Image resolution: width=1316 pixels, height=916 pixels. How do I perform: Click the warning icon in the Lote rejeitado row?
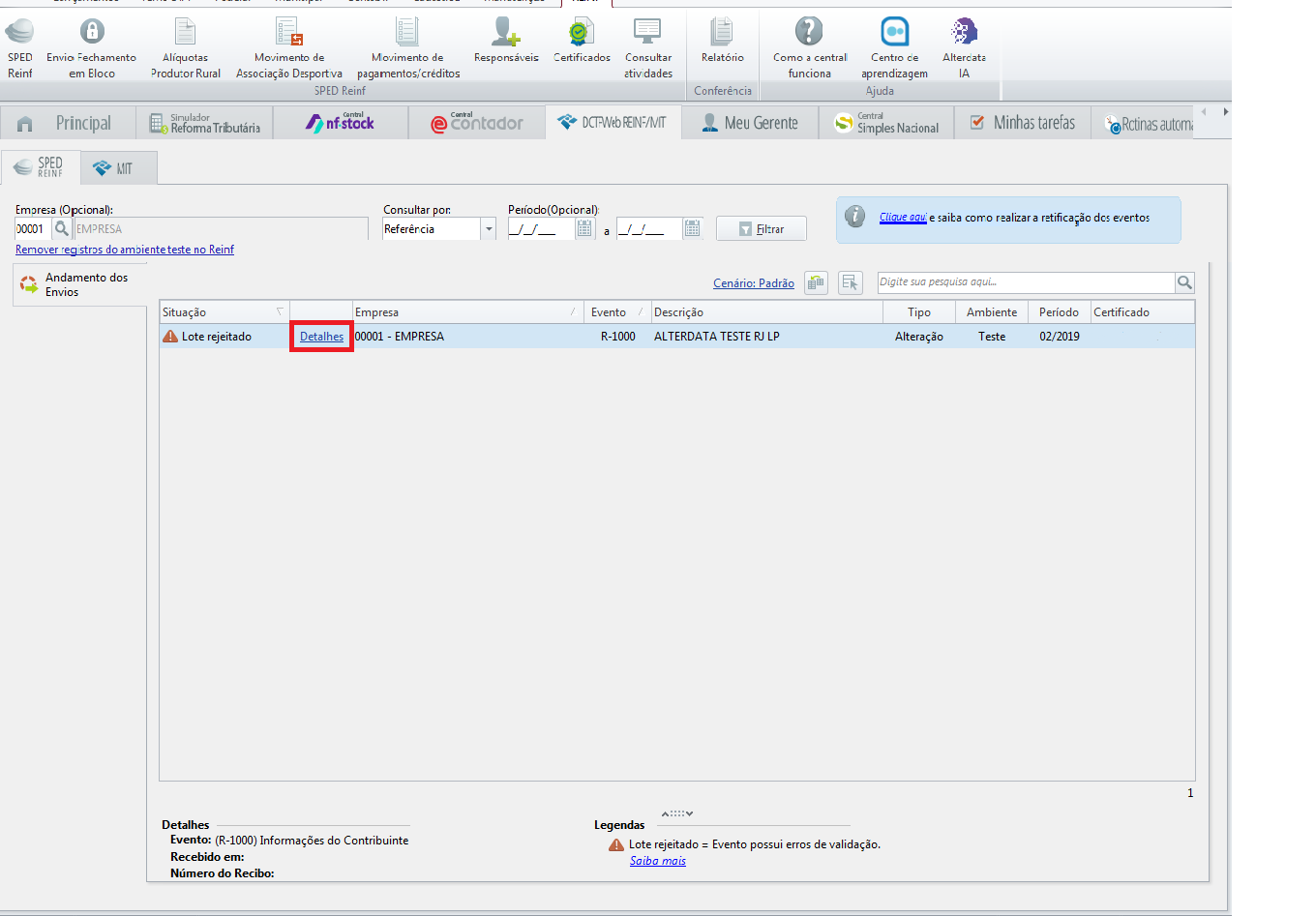pyautogui.click(x=170, y=337)
